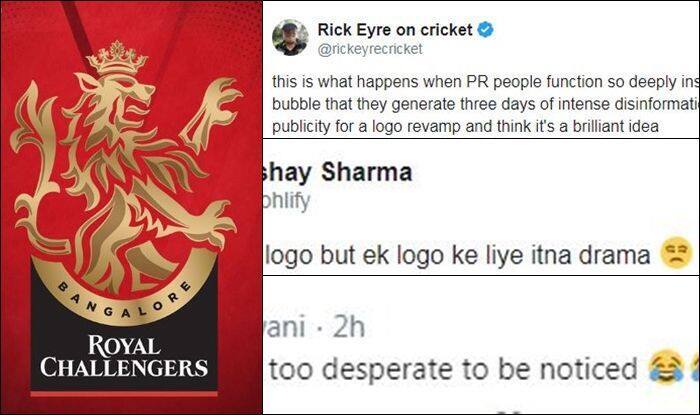The width and height of the screenshot is (700, 415).
Task: Open the Sharma username heading
Action: (x=337, y=172)
